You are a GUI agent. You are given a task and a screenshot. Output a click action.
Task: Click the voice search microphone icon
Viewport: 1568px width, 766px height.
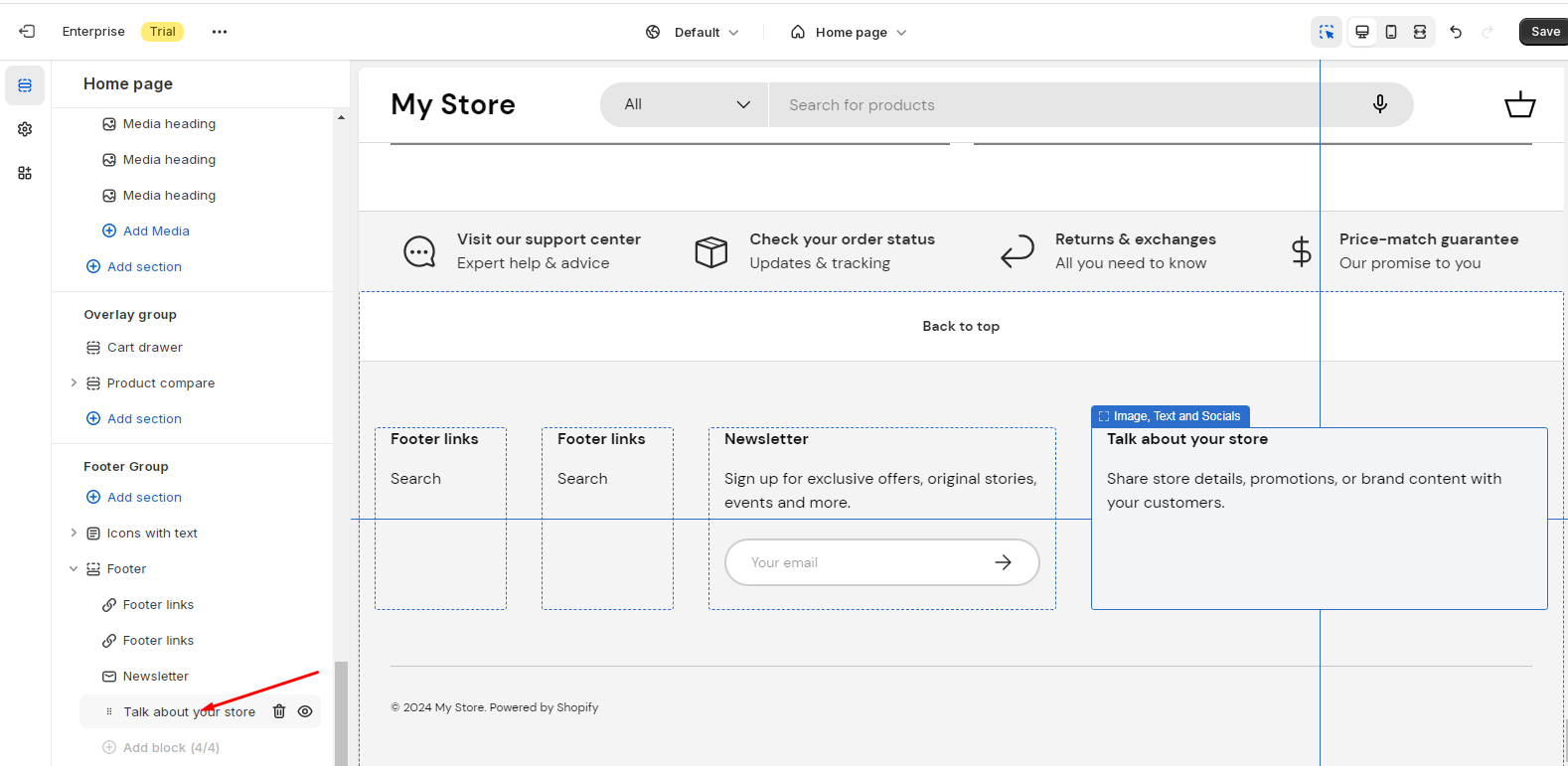tap(1380, 104)
